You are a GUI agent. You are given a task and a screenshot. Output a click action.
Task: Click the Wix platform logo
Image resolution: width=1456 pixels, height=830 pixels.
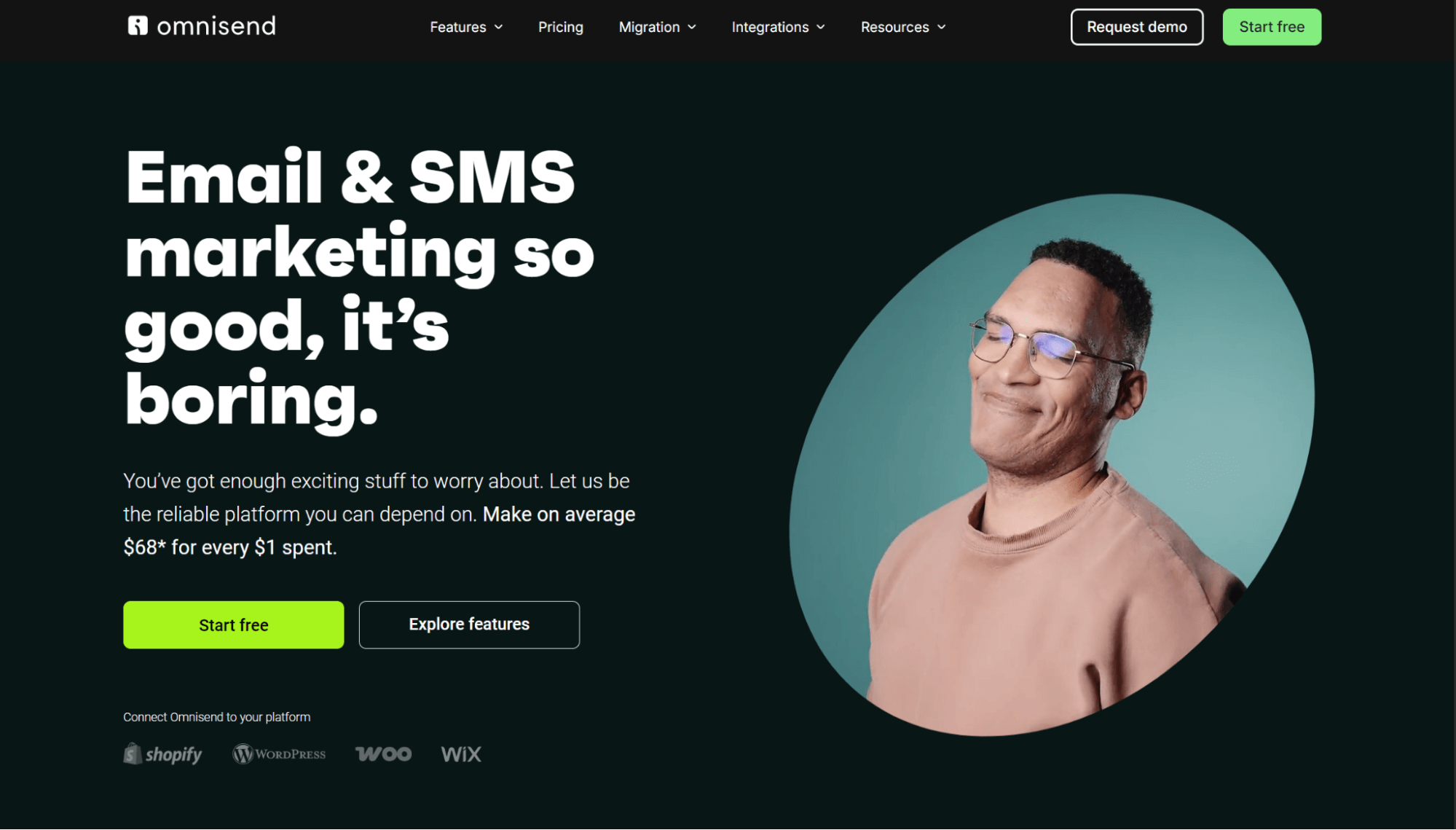461,754
